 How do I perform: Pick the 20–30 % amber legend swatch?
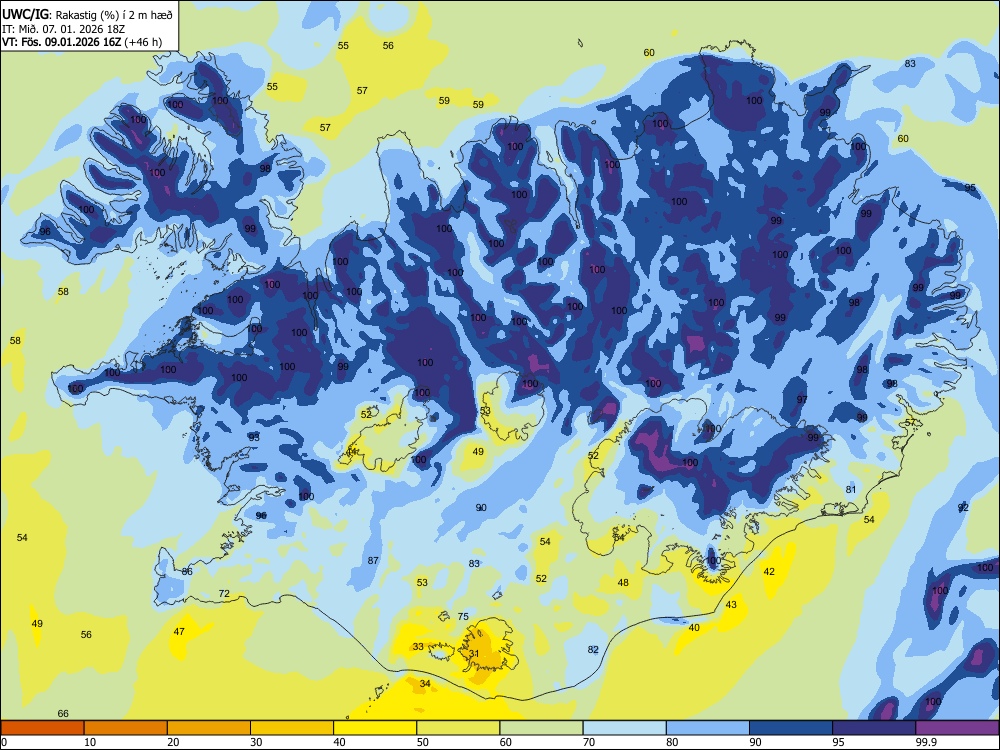[x=209, y=728]
